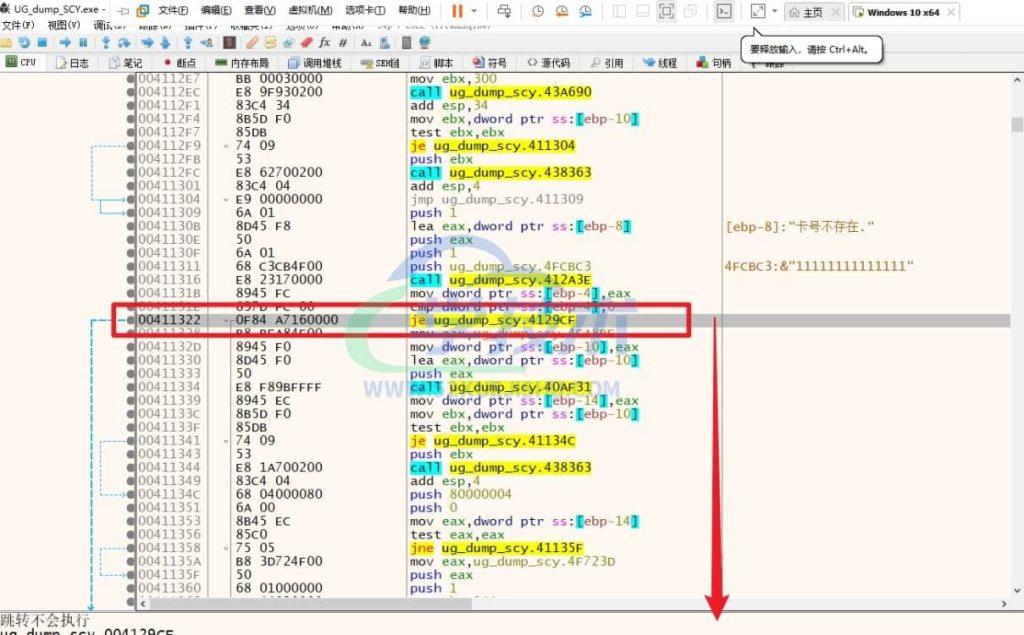Click the disassembly vertical scrollbar thumb
The image size is (1024, 635).
[1016, 124]
